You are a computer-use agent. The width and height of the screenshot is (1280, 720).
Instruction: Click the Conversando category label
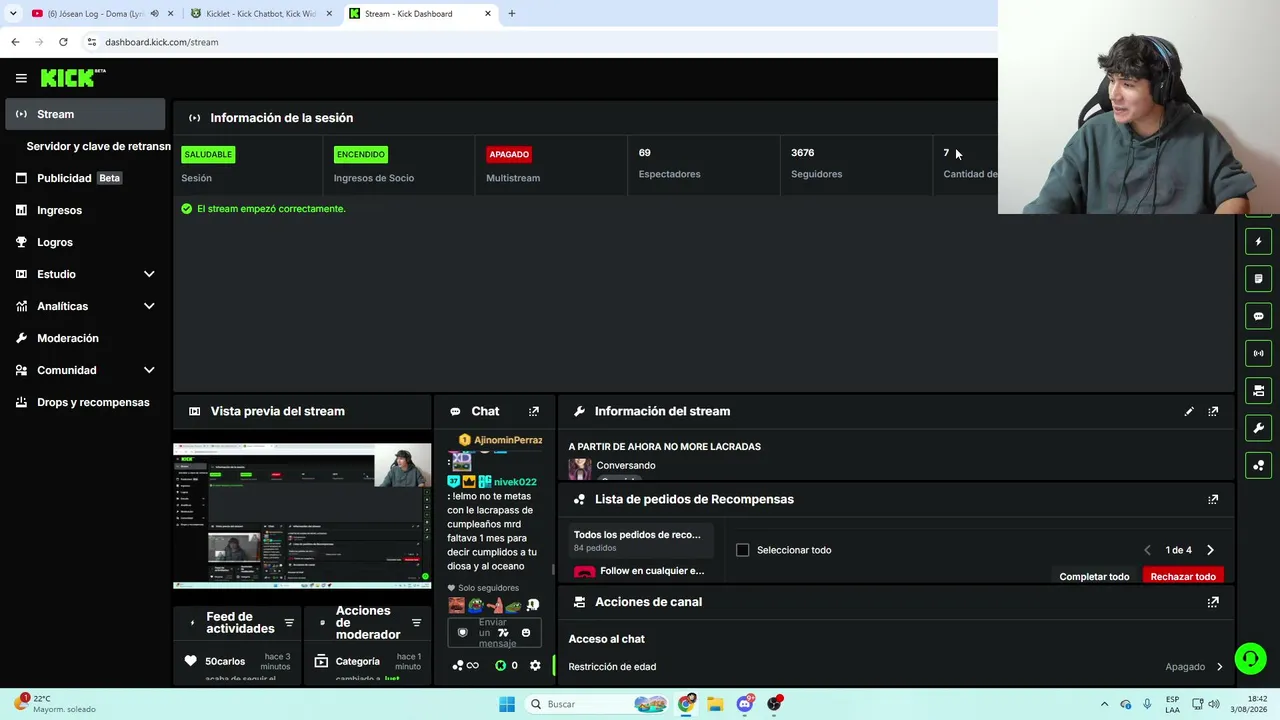[626, 466]
